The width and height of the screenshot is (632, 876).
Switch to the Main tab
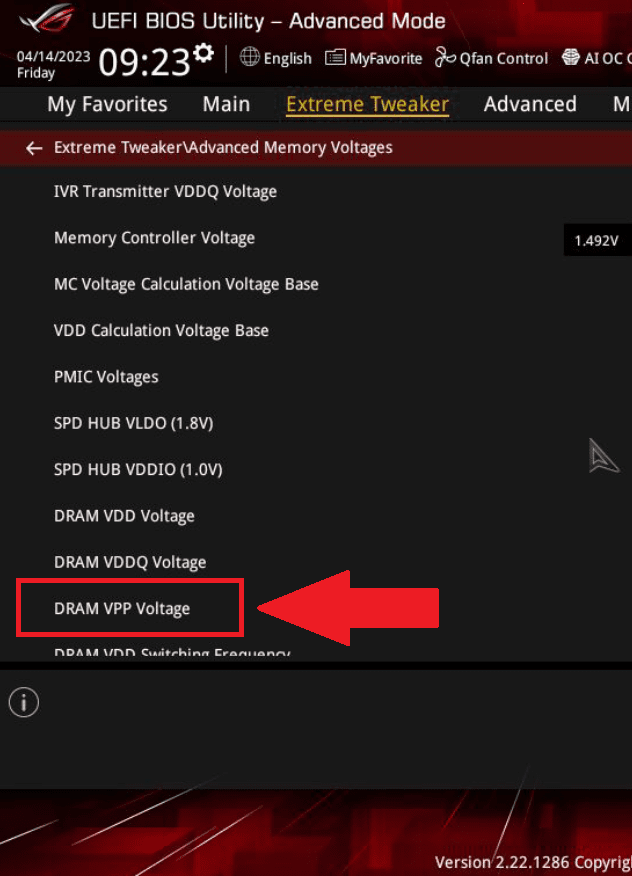226,104
